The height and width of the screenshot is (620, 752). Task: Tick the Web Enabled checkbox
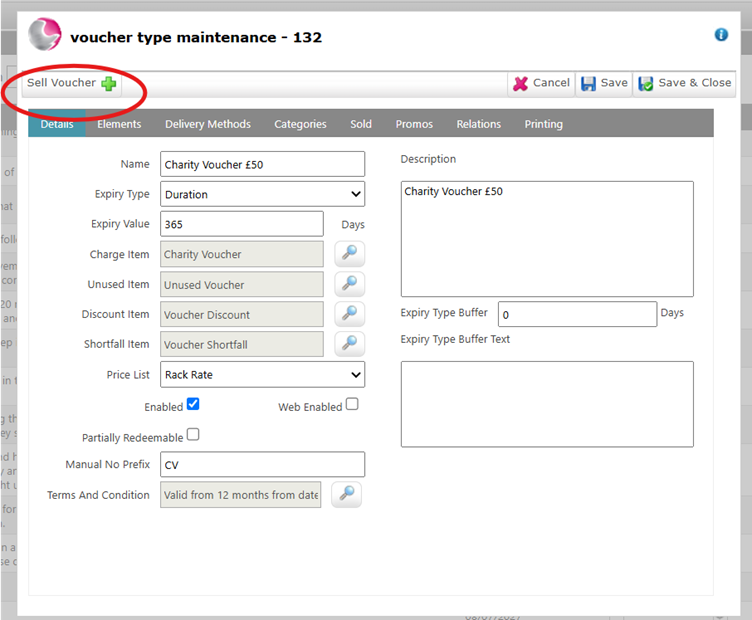pos(352,404)
